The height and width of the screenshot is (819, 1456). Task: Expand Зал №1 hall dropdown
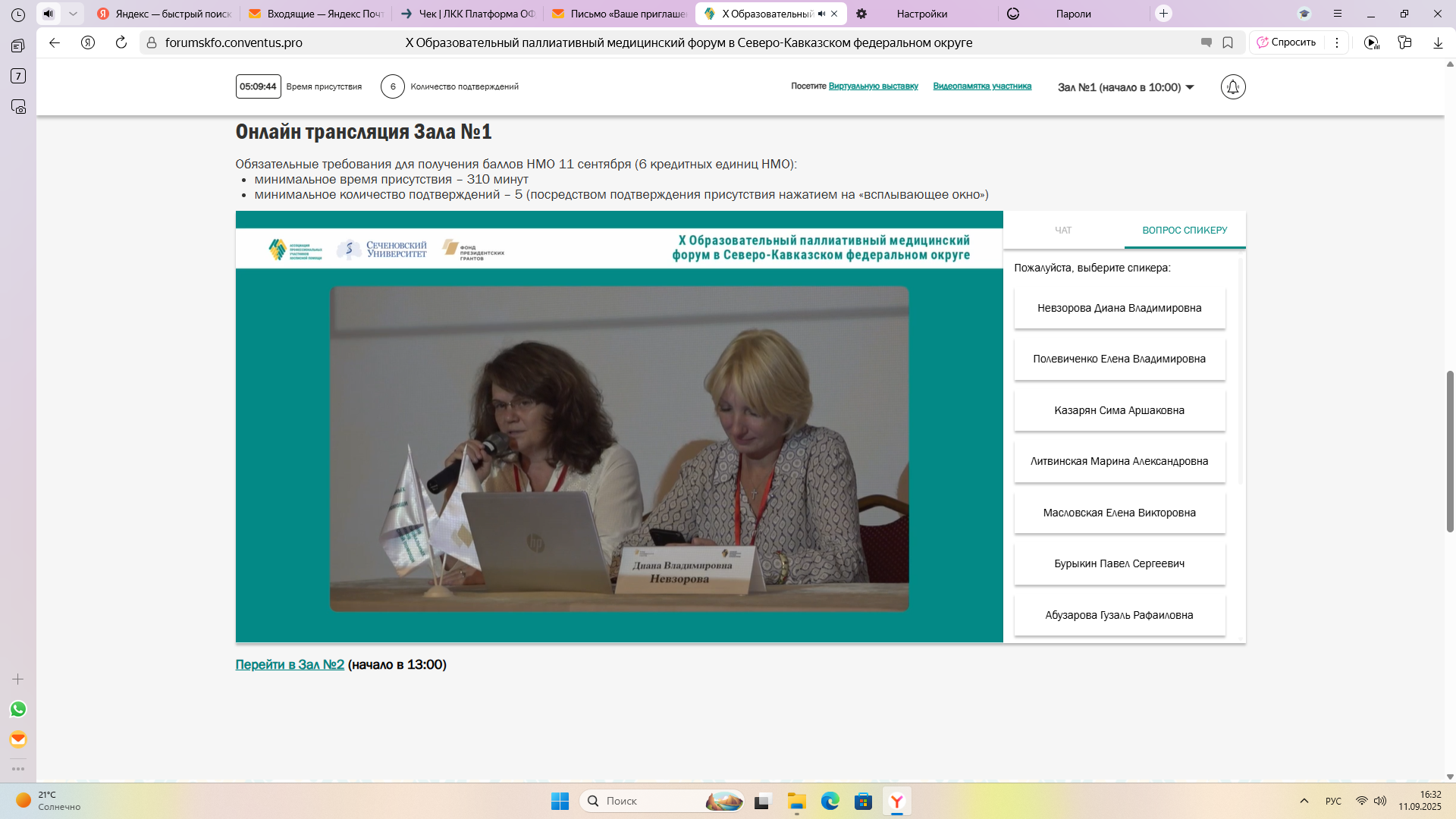1126,87
